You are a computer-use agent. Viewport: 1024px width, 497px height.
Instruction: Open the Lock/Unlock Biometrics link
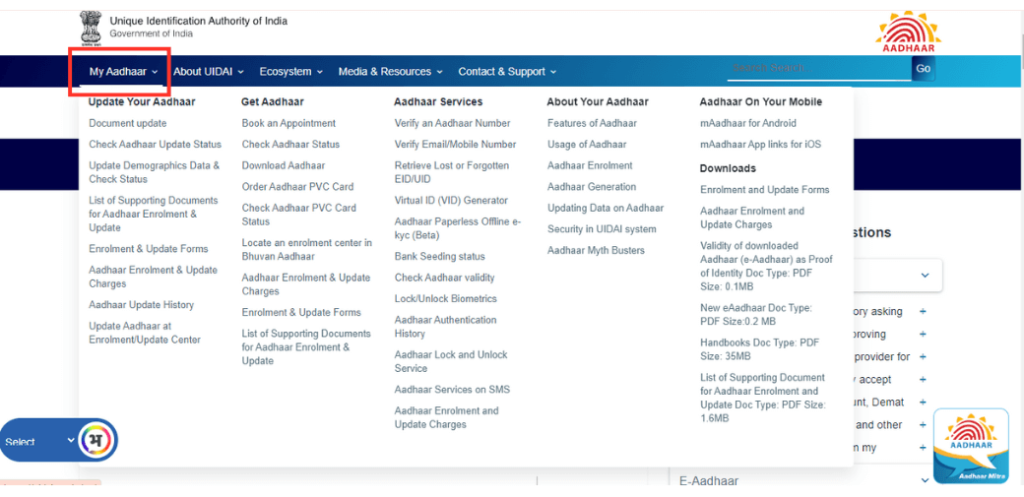(x=445, y=299)
